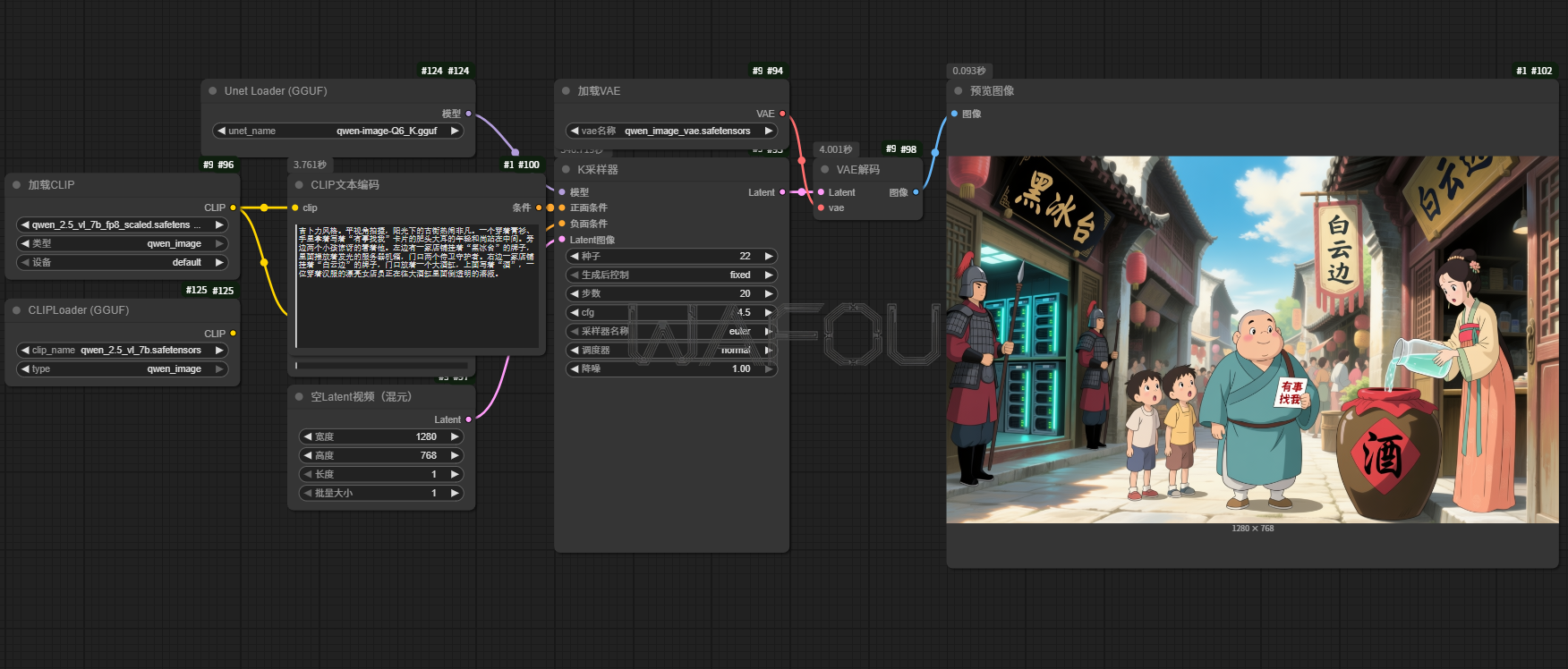Collapse the K采样器 node title dot
The width and height of the screenshot is (1568, 669).
(566, 170)
